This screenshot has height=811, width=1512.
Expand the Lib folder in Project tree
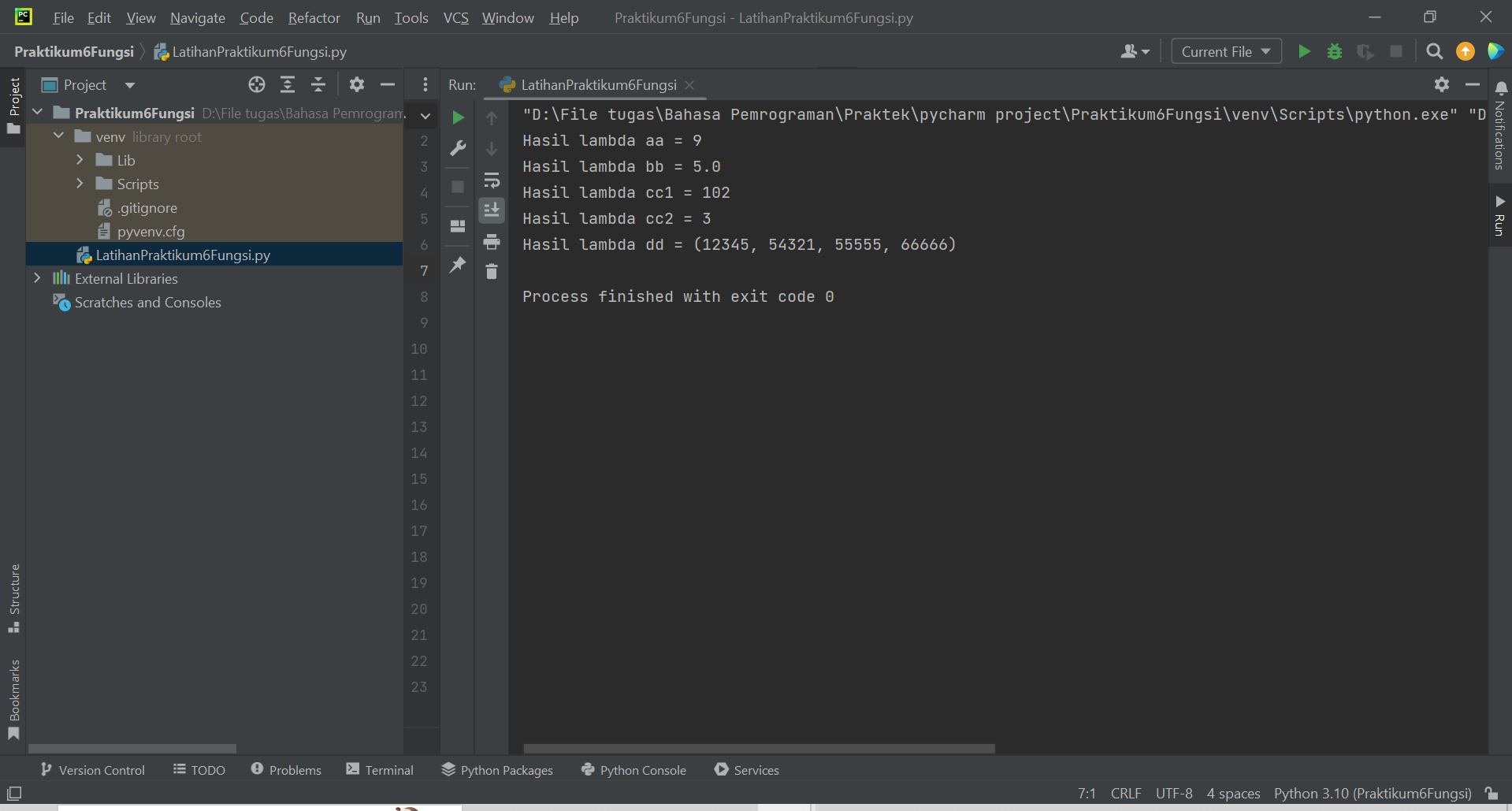(x=80, y=159)
